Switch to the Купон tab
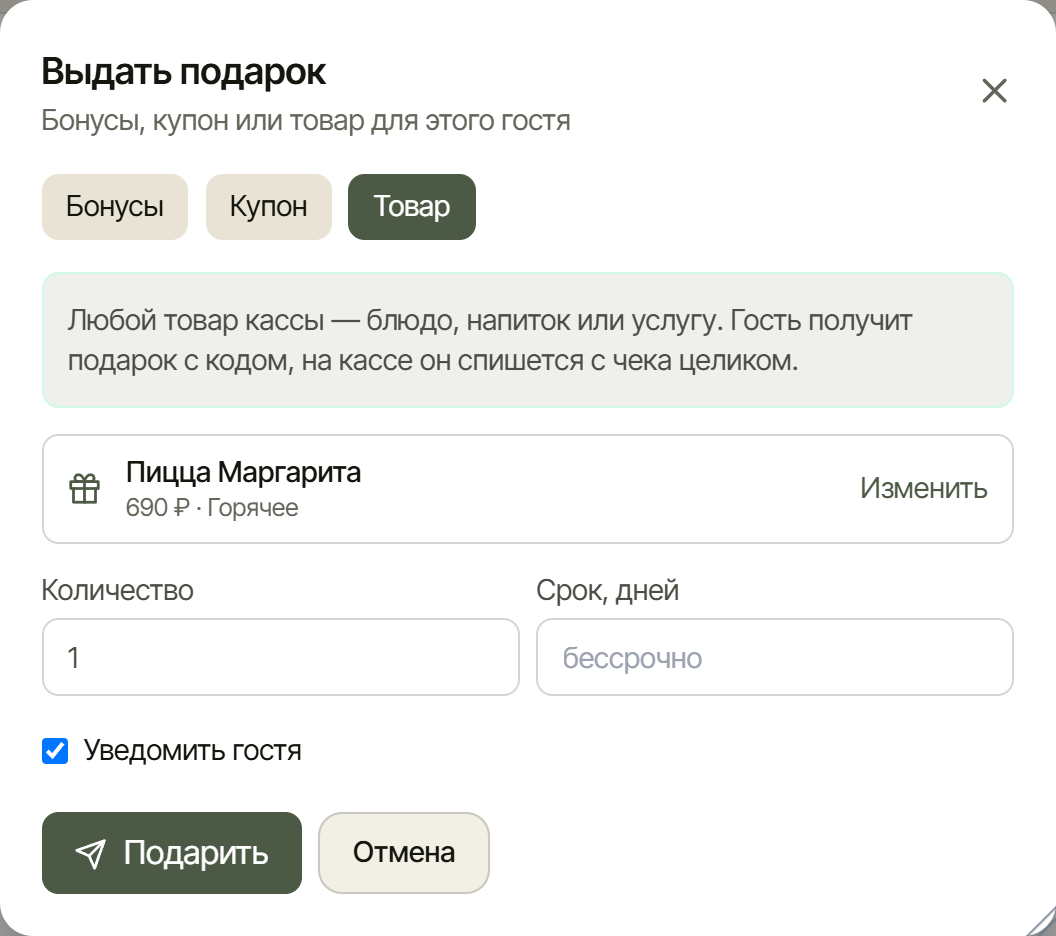The height and width of the screenshot is (936, 1056). pyautogui.click(x=269, y=207)
